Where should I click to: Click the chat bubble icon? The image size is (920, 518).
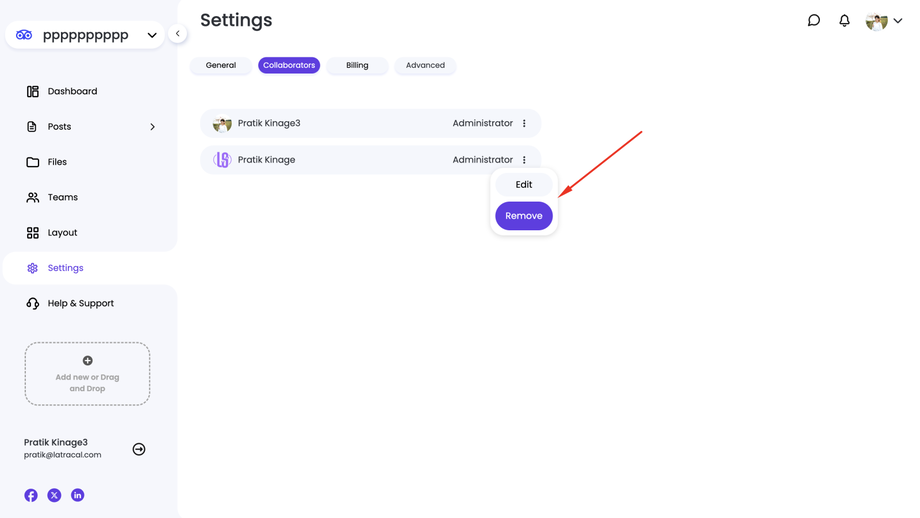(x=814, y=20)
